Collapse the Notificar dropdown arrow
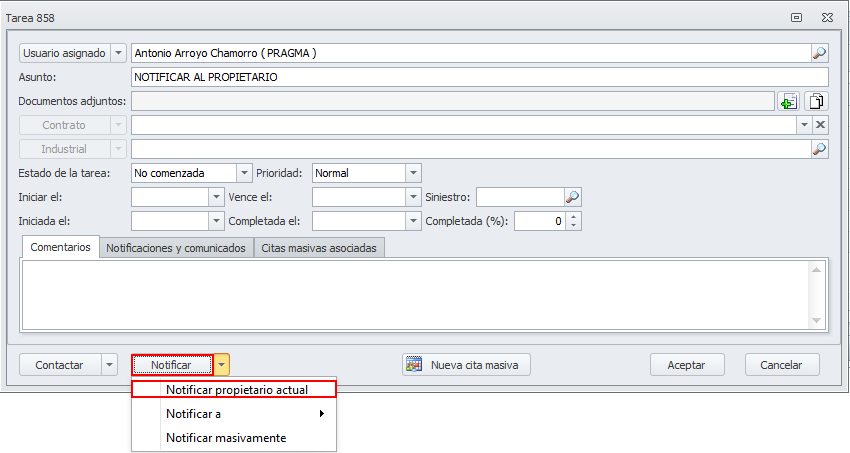 (221, 365)
